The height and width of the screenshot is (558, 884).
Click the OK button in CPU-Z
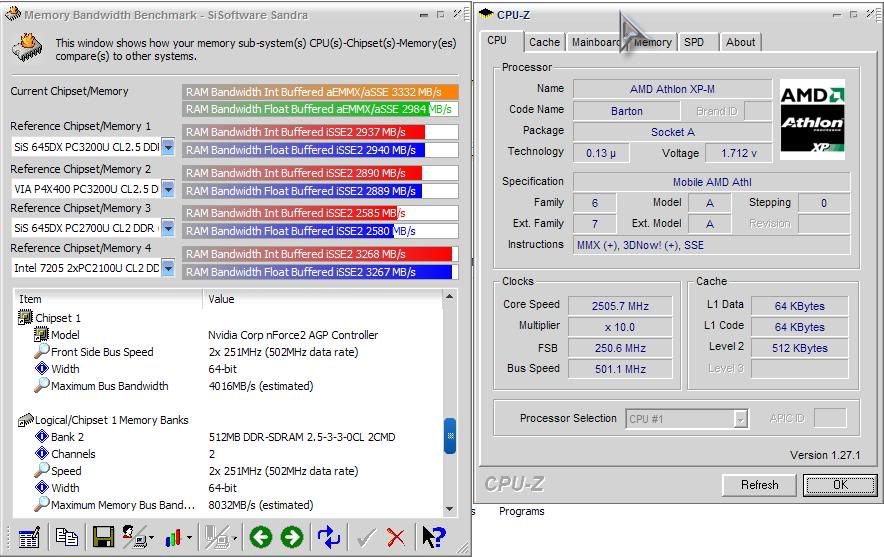coord(840,485)
